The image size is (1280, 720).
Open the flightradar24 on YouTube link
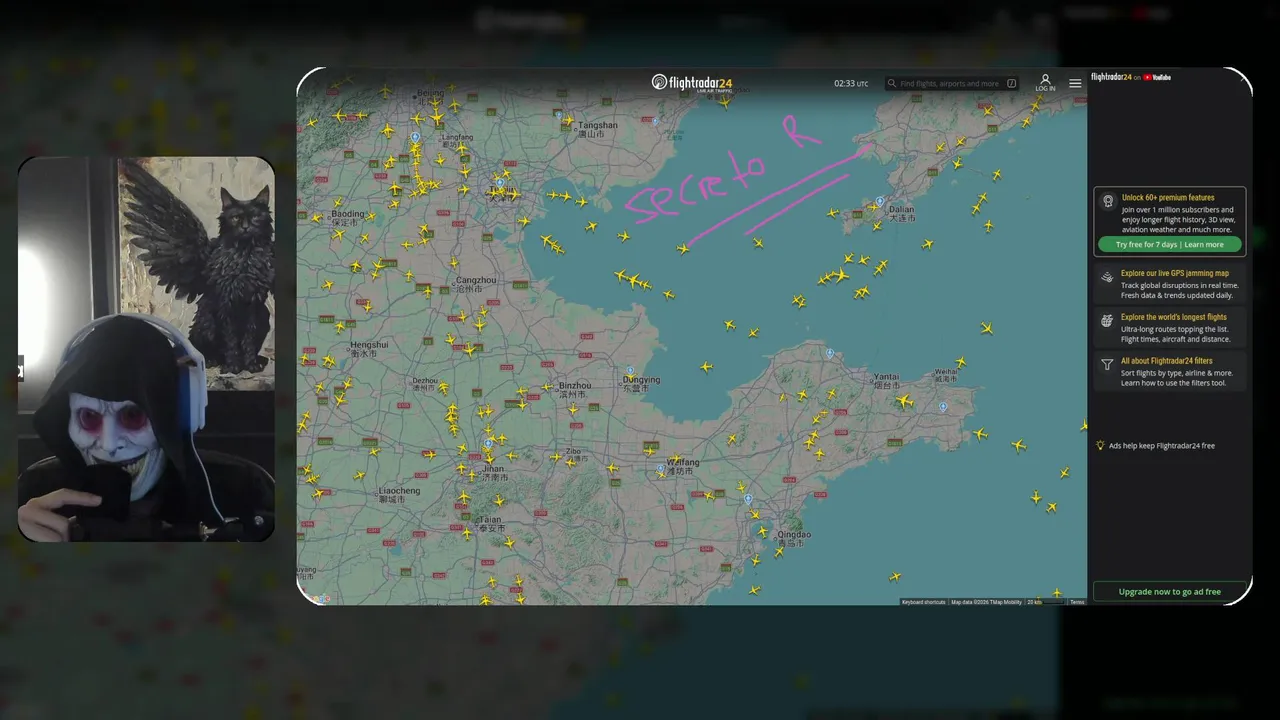point(1131,77)
